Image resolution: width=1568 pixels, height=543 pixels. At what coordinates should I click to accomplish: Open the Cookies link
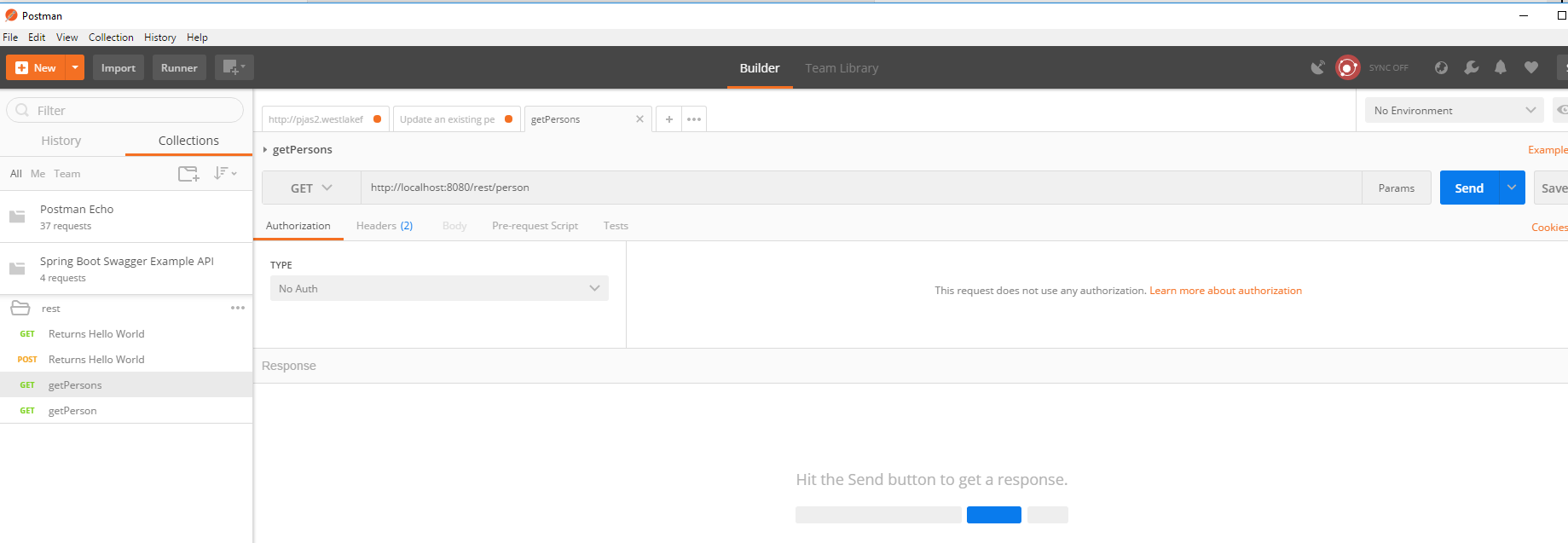[1549, 228]
